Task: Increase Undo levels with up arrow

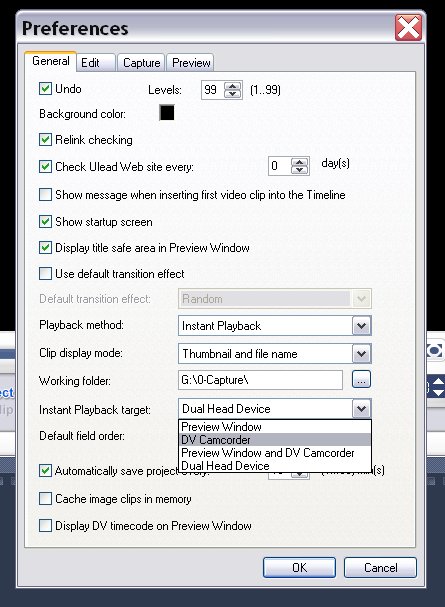Action: pyautogui.click(x=233, y=86)
